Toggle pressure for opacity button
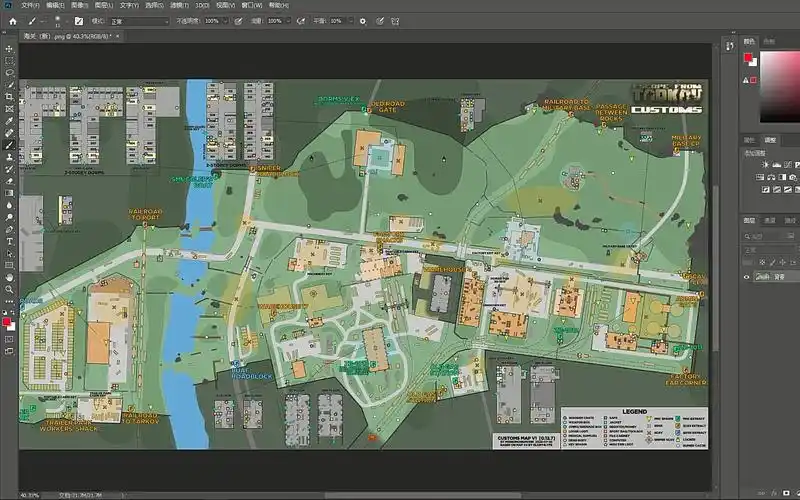The width and height of the screenshot is (800, 500). pyautogui.click(x=239, y=20)
